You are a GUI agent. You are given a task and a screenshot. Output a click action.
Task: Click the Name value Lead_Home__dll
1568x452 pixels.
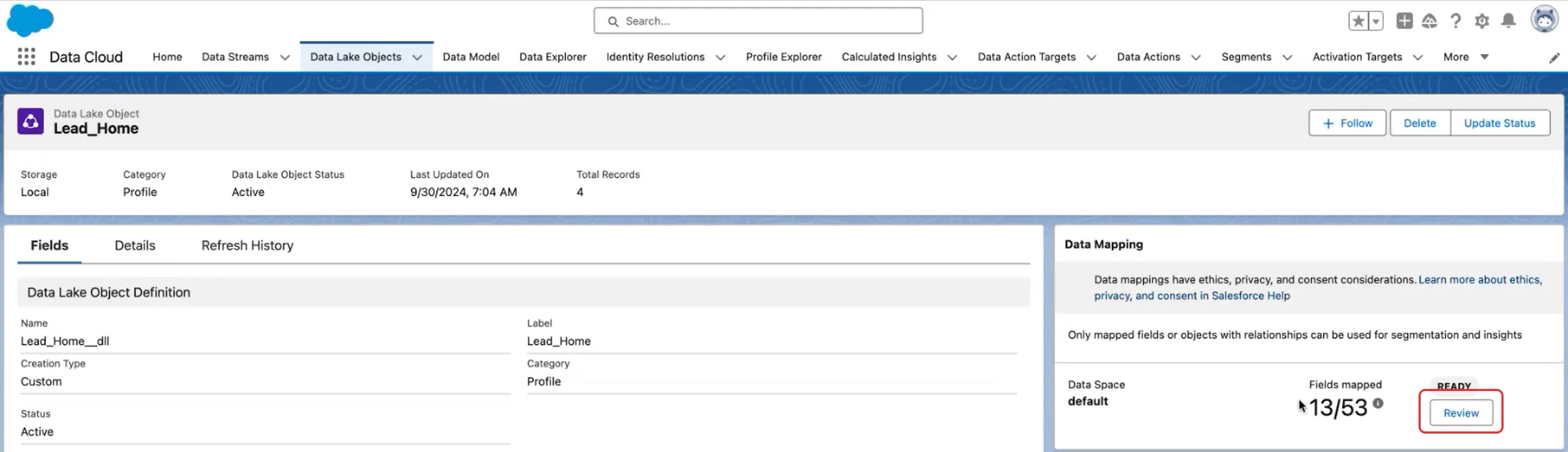[64, 341]
